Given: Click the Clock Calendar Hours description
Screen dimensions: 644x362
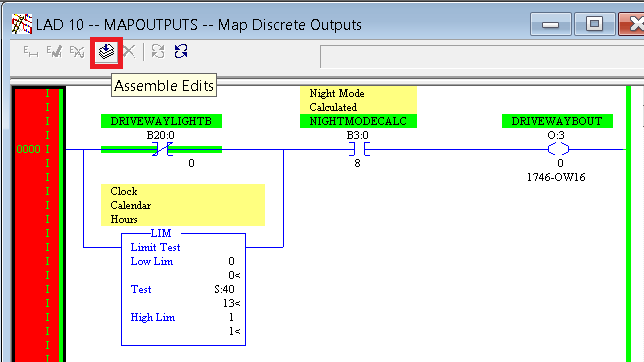Looking at the screenshot, I should tap(183, 205).
